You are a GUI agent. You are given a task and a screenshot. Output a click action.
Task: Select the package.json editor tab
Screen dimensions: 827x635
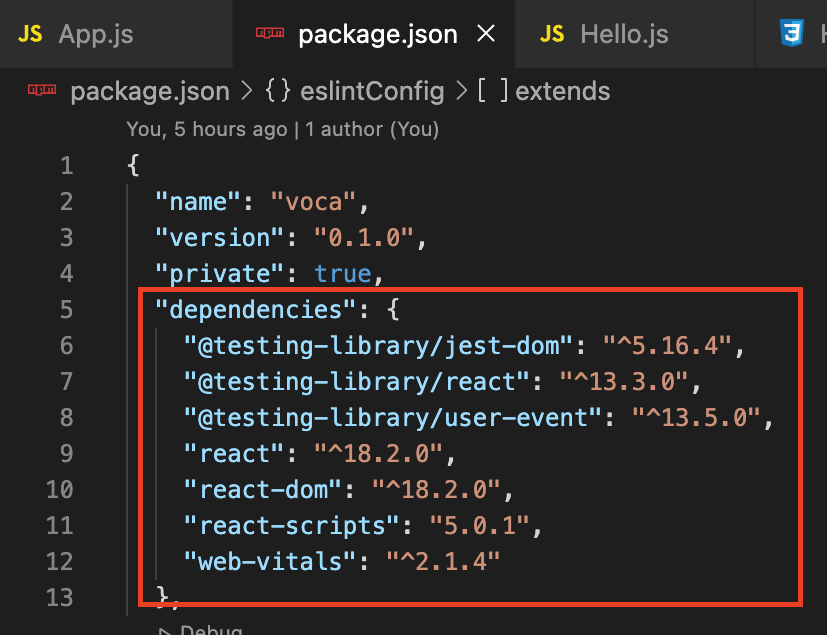373,34
